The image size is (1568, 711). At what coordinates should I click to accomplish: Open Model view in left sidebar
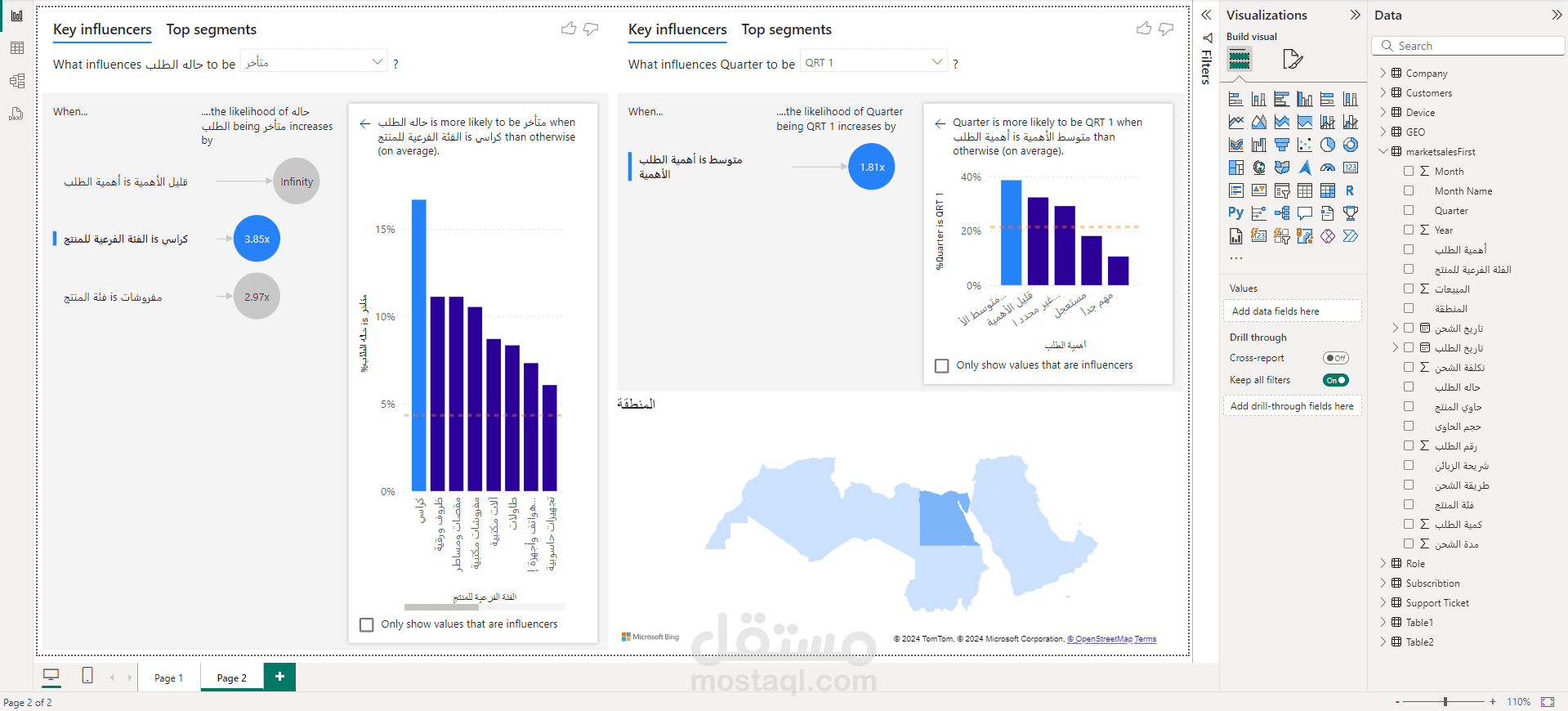pyautogui.click(x=16, y=81)
